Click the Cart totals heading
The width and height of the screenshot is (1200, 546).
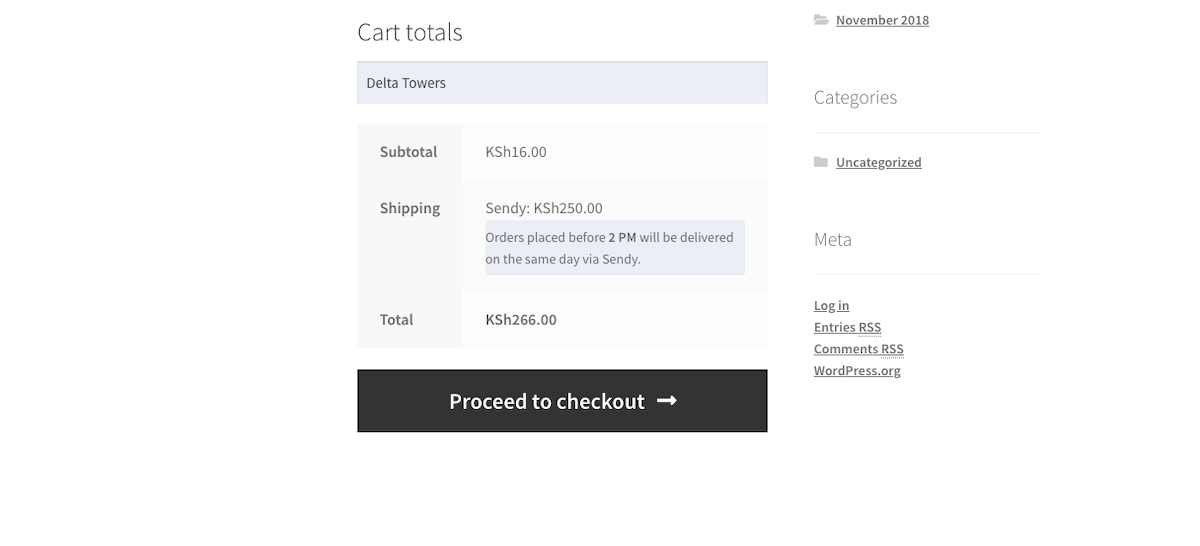tap(410, 32)
